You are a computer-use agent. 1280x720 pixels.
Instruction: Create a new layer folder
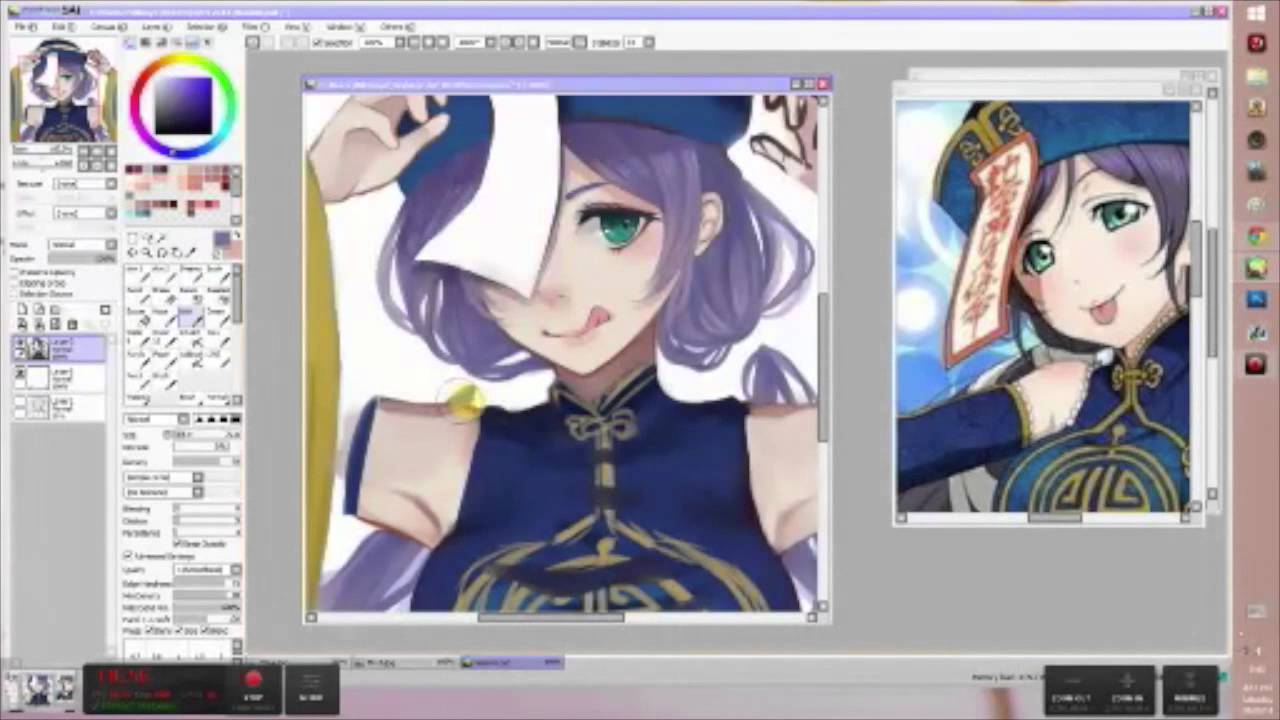[x=55, y=310]
